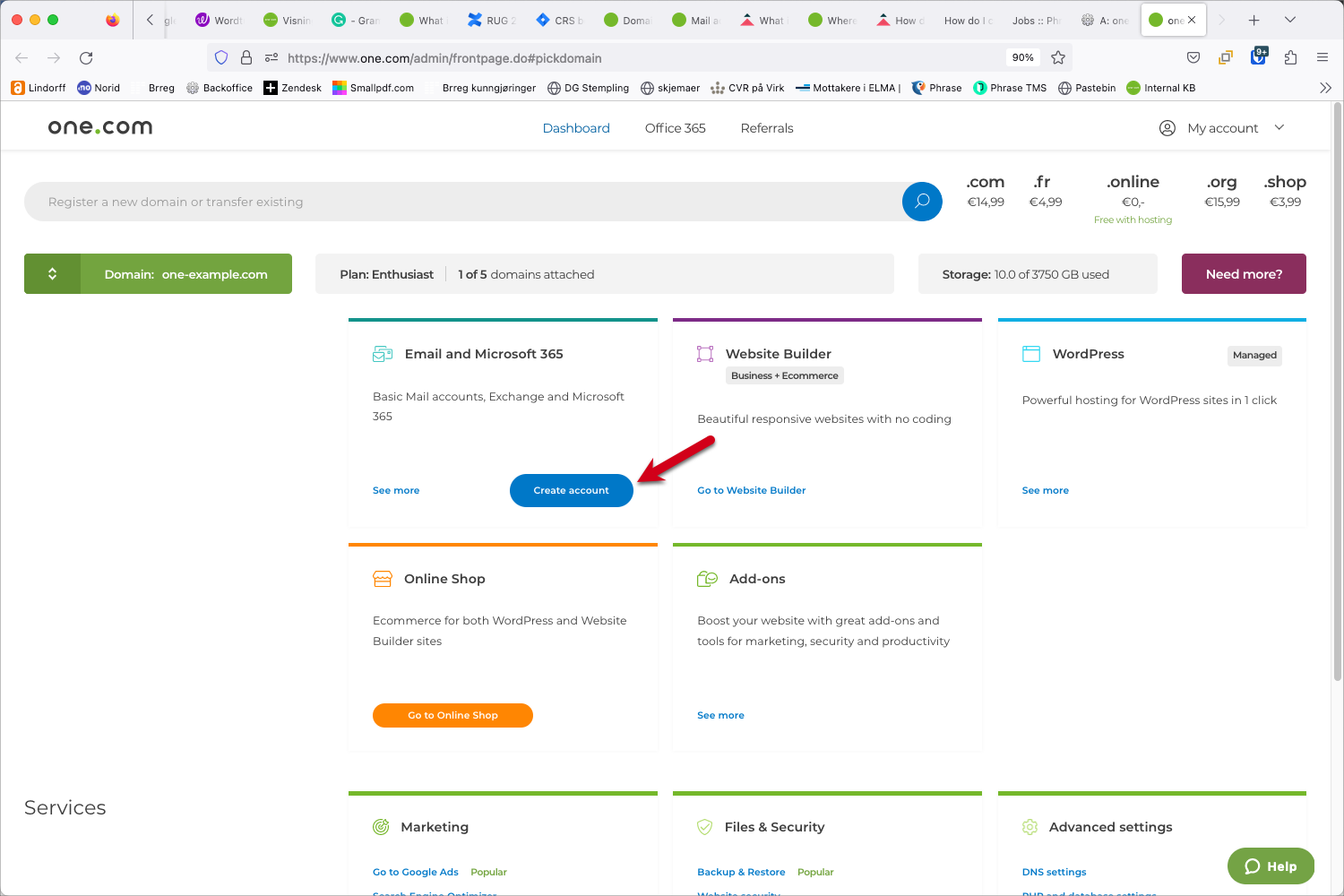Click the Advanced settings gear icon
This screenshot has width=1344, height=896.
[1030, 827]
